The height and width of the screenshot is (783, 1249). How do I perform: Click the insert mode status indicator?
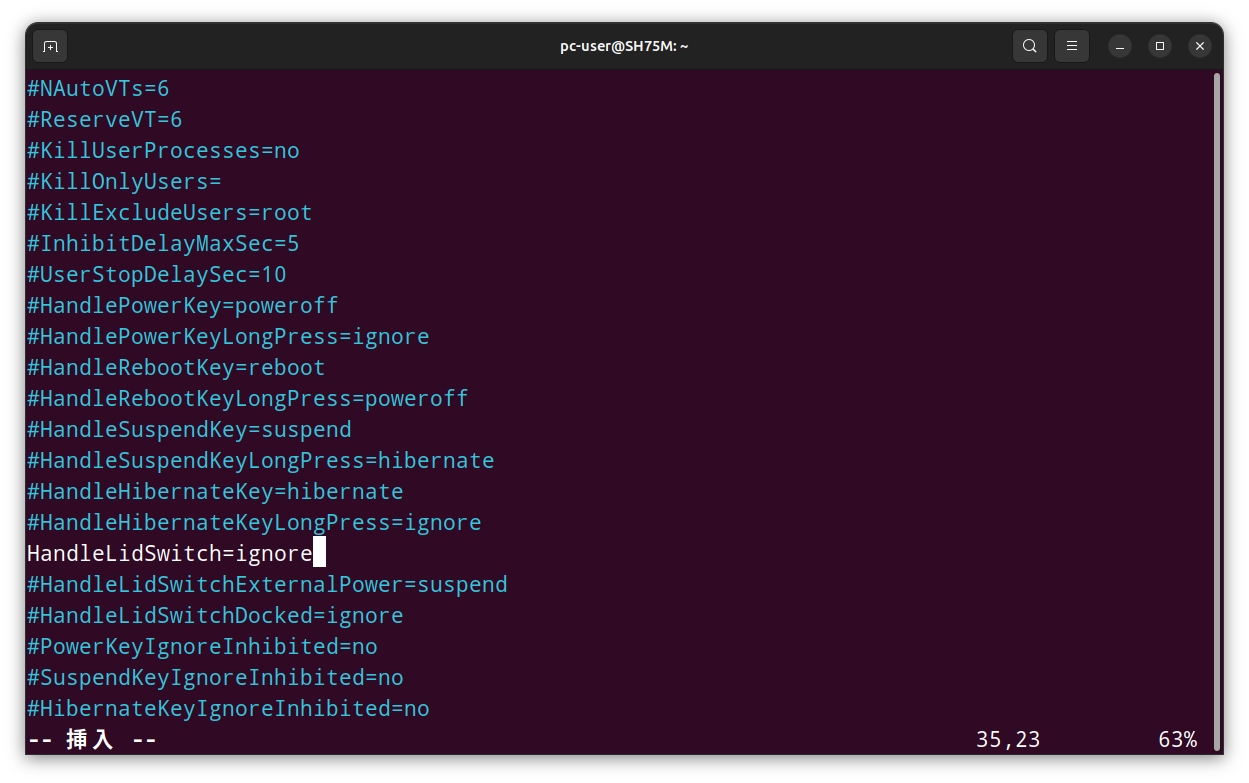[x=91, y=740]
